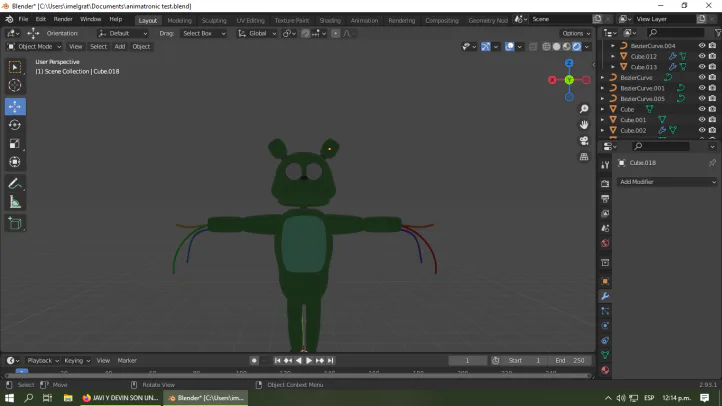Select the Measure tool
The width and height of the screenshot is (722, 406).
(15, 202)
